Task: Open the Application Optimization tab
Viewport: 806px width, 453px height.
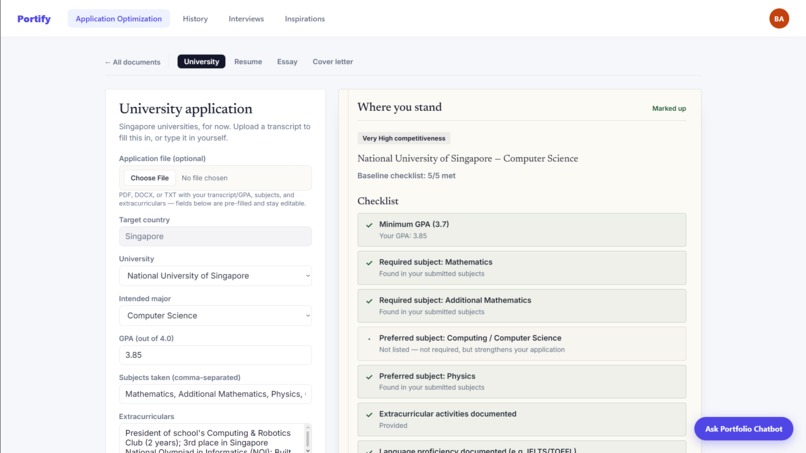Action: click(x=119, y=19)
